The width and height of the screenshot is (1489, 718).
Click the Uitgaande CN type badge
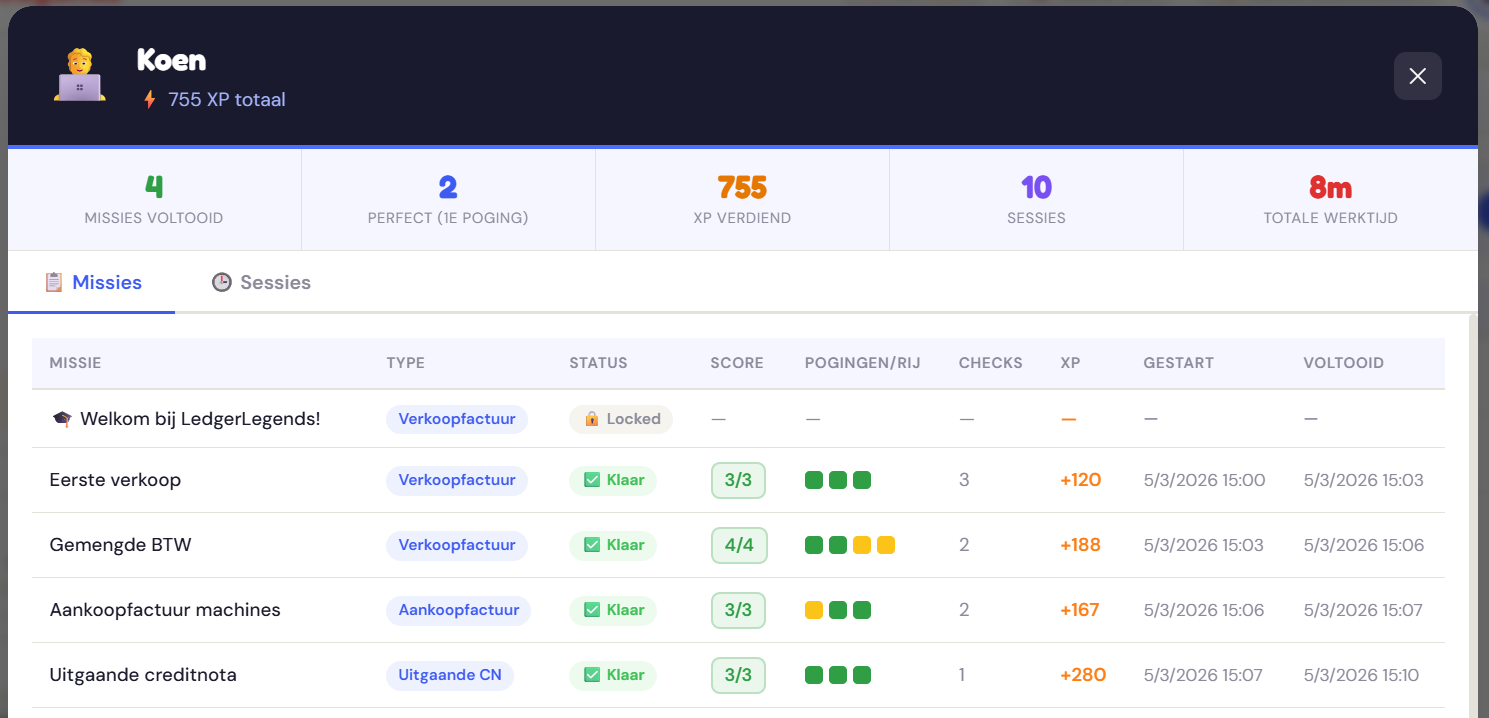pos(450,675)
